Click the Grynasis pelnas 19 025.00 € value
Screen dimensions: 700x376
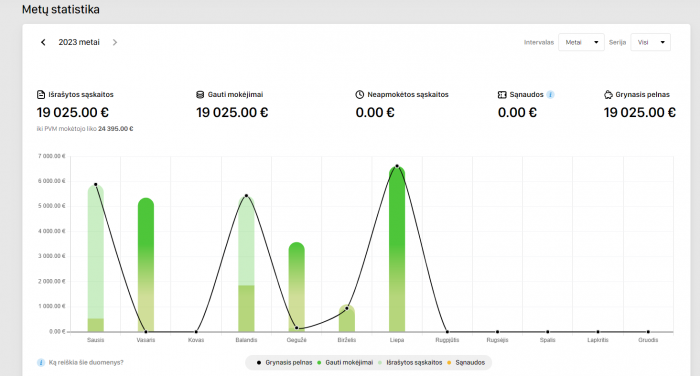[640, 113]
